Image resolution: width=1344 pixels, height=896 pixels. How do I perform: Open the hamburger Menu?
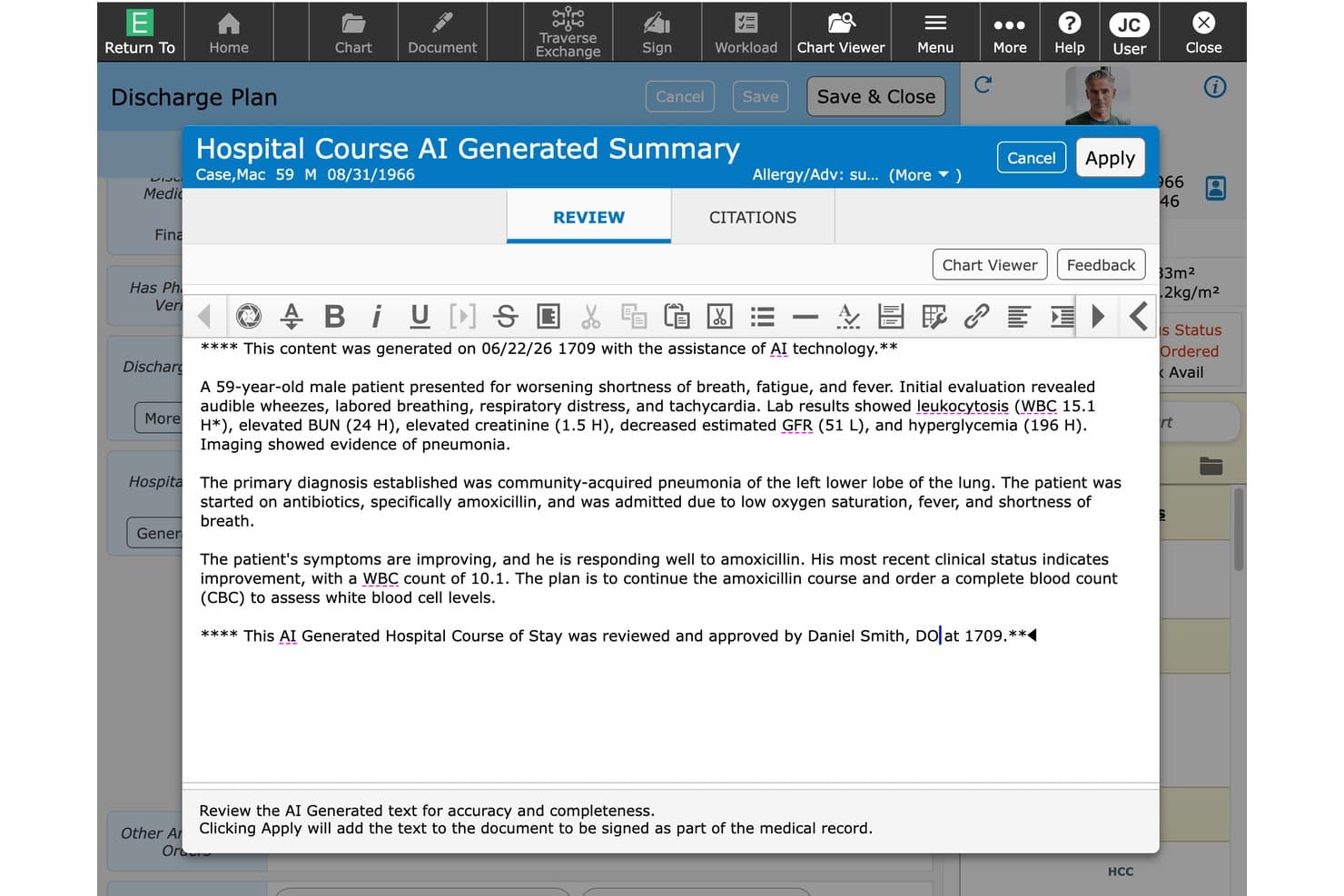tap(935, 33)
